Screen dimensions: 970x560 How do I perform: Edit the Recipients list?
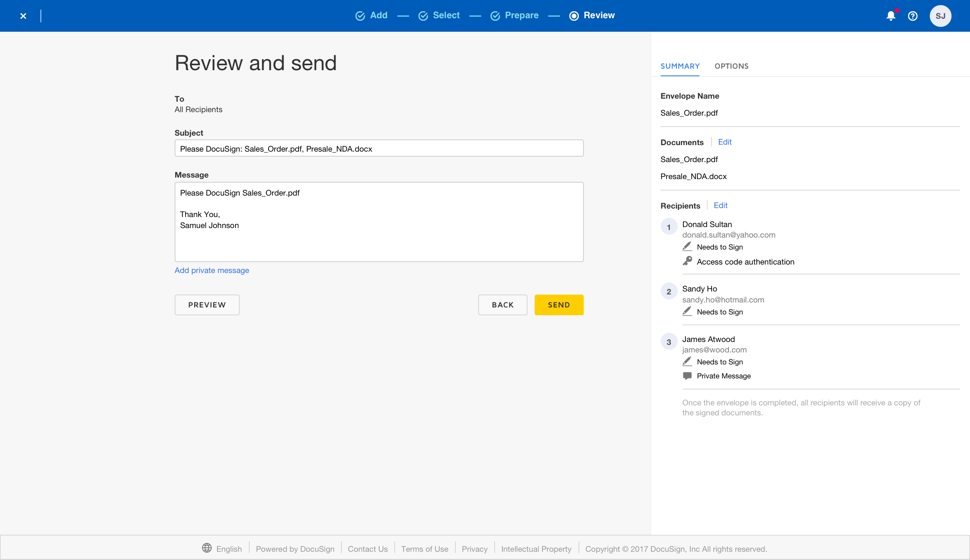(720, 205)
